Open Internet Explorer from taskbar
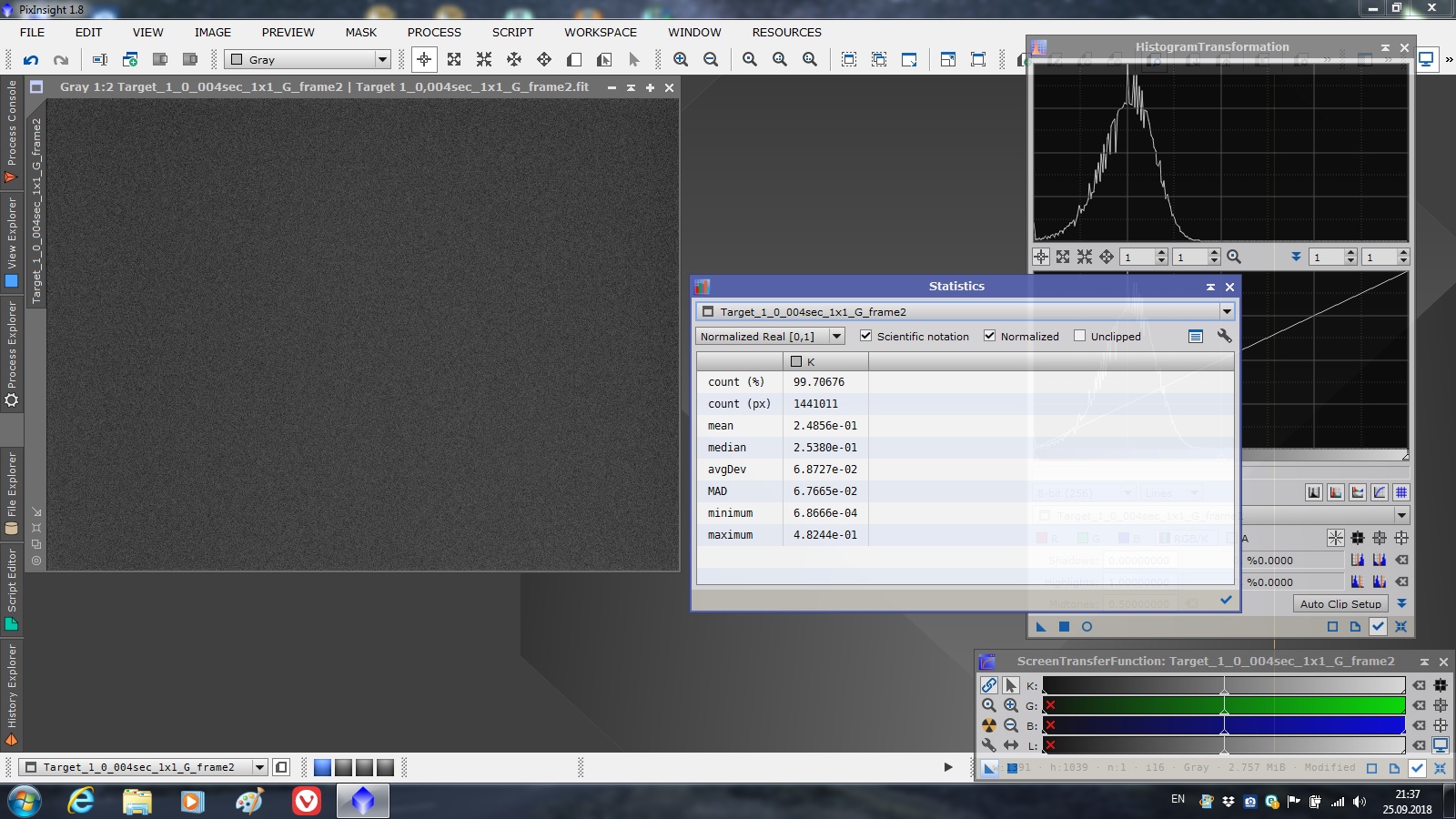Screen dimensions: 1456x819 (81, 801)
